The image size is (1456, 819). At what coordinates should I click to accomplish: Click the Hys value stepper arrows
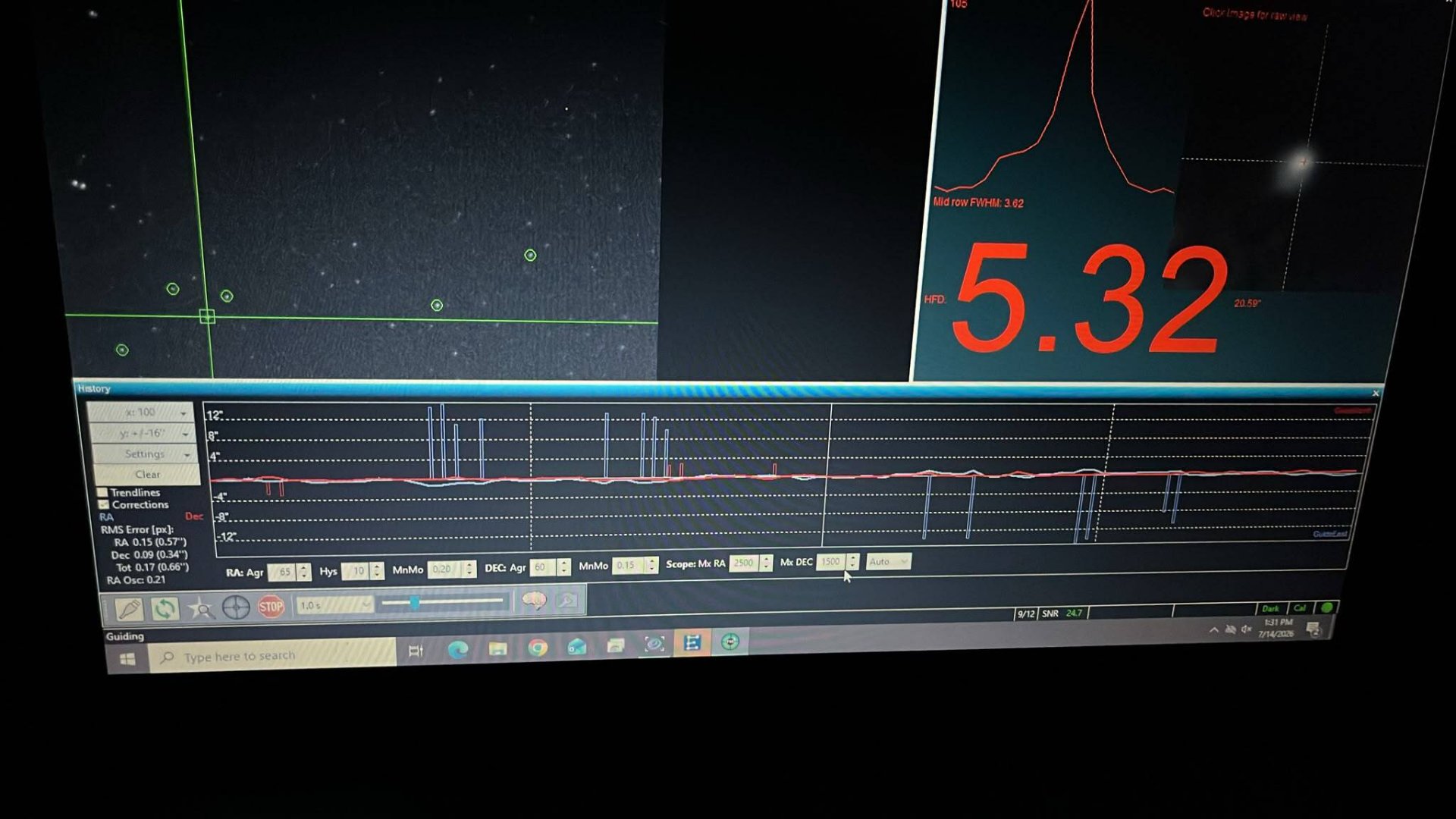point(377,570)
